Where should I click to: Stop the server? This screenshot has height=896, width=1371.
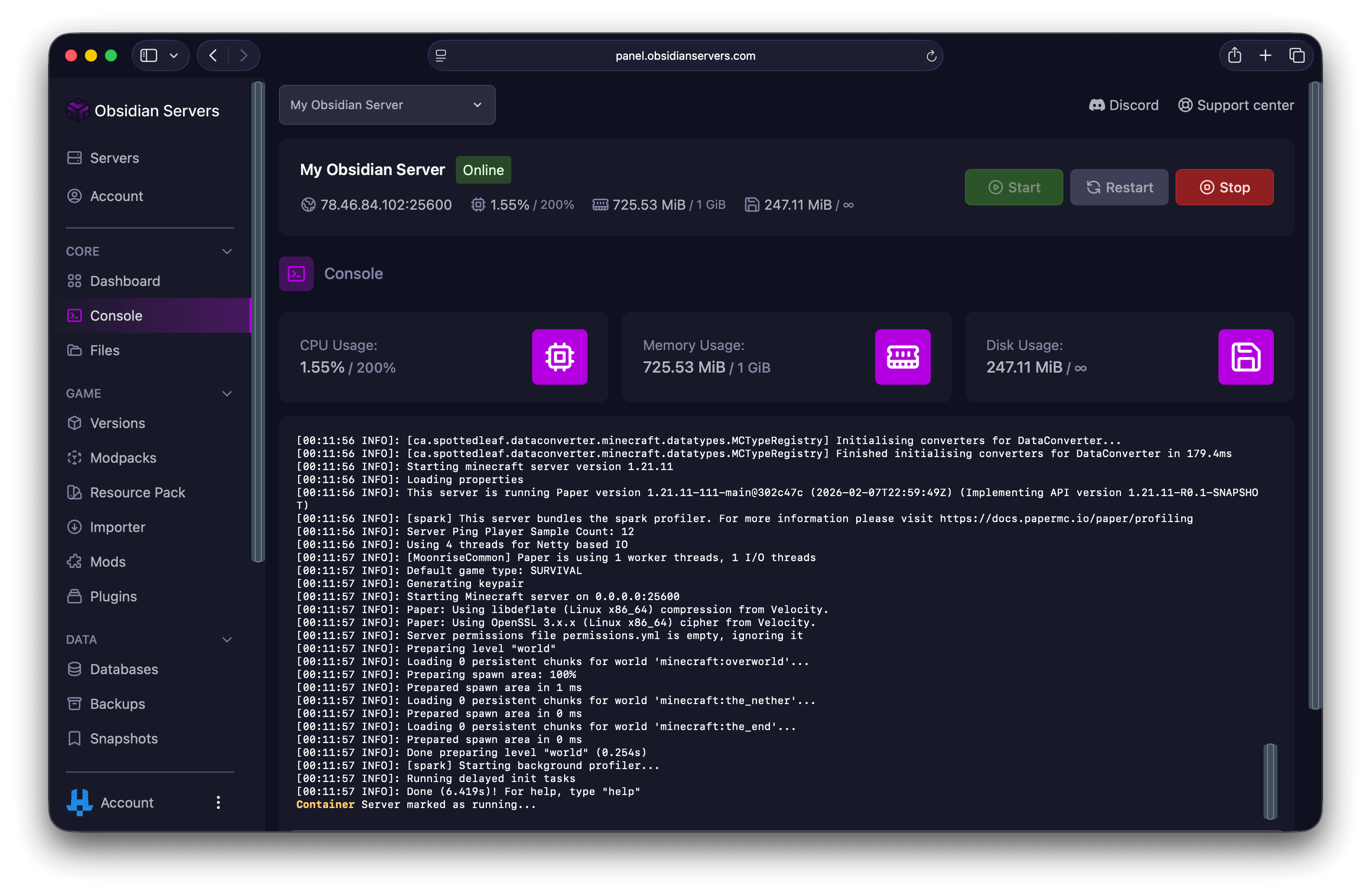coord(1224,187)
